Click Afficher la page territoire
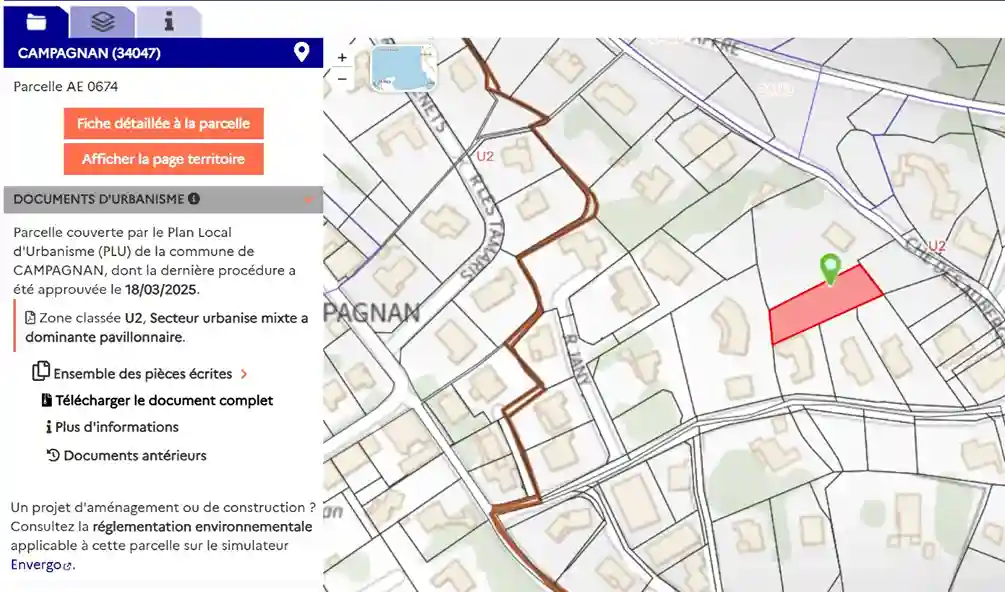Image resolution: width=1005 pixels, height=592 pixels. [163, 159]
